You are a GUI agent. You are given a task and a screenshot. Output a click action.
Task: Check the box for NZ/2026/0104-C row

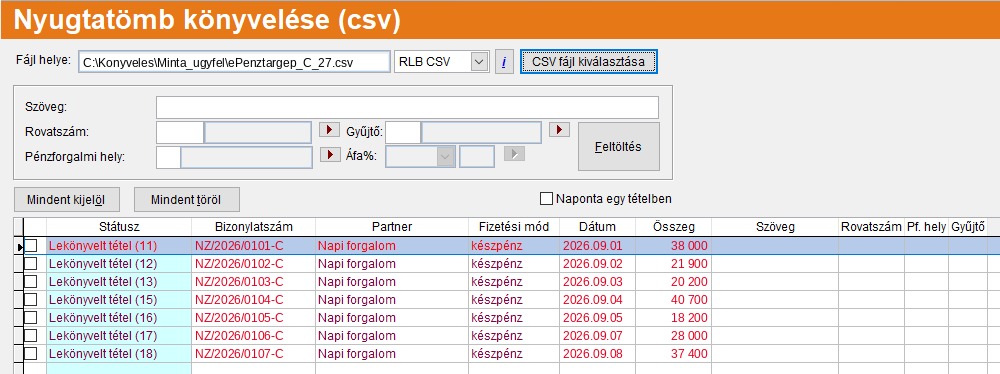(31, 299)
